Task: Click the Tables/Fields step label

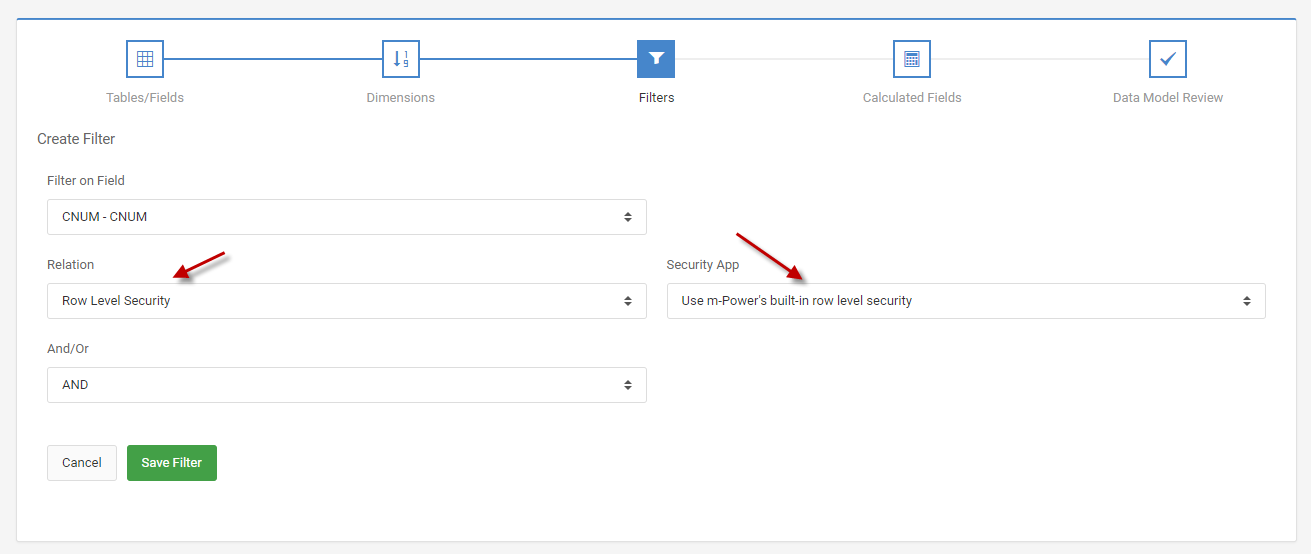Action: click(145, 98)
